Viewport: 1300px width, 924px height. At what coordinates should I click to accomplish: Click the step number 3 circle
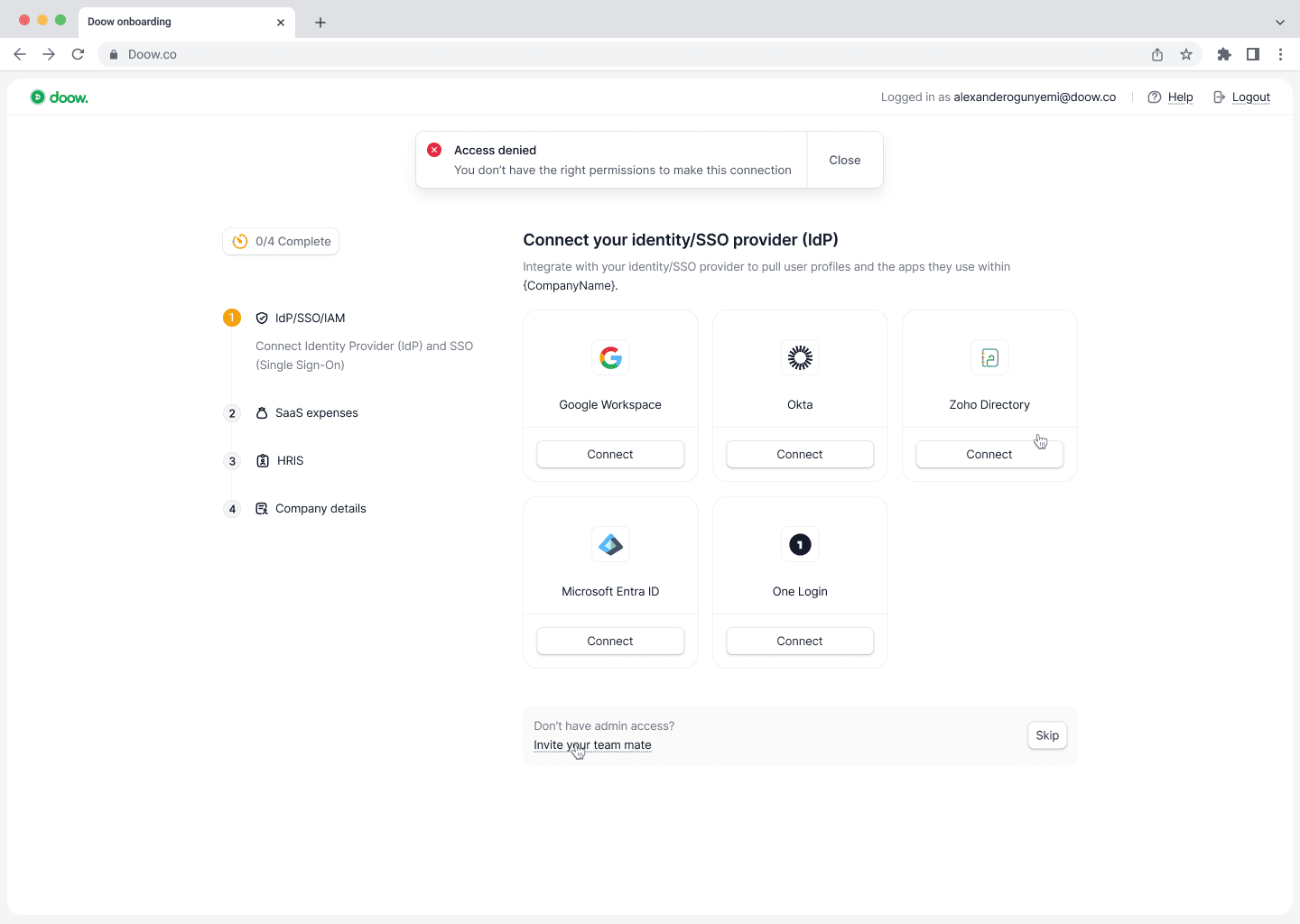click(232, 461)
